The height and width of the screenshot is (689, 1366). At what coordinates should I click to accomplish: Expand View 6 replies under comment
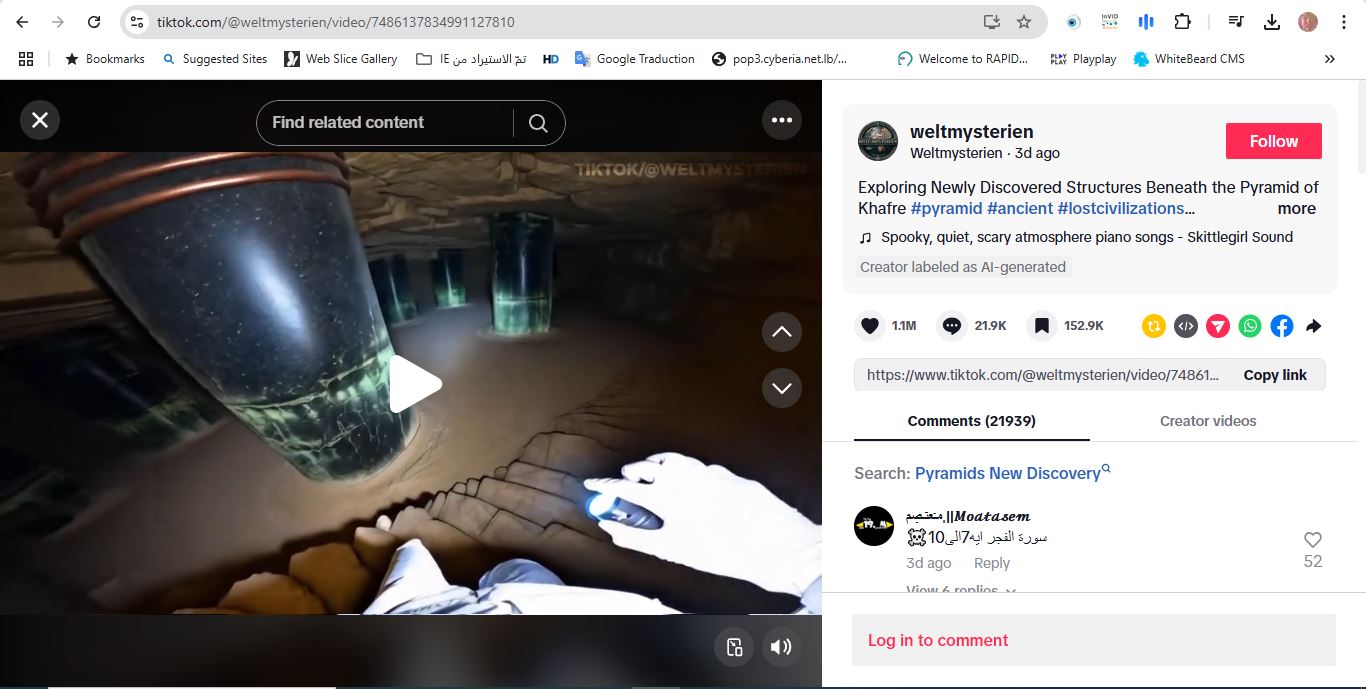[x=960, y=590]
